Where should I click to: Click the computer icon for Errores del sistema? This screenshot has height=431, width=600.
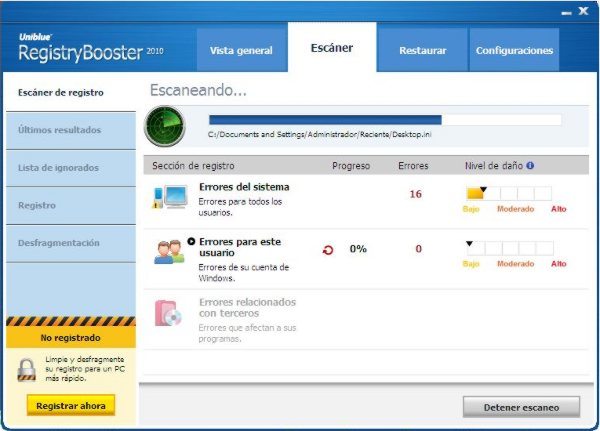tap(171, 196)
